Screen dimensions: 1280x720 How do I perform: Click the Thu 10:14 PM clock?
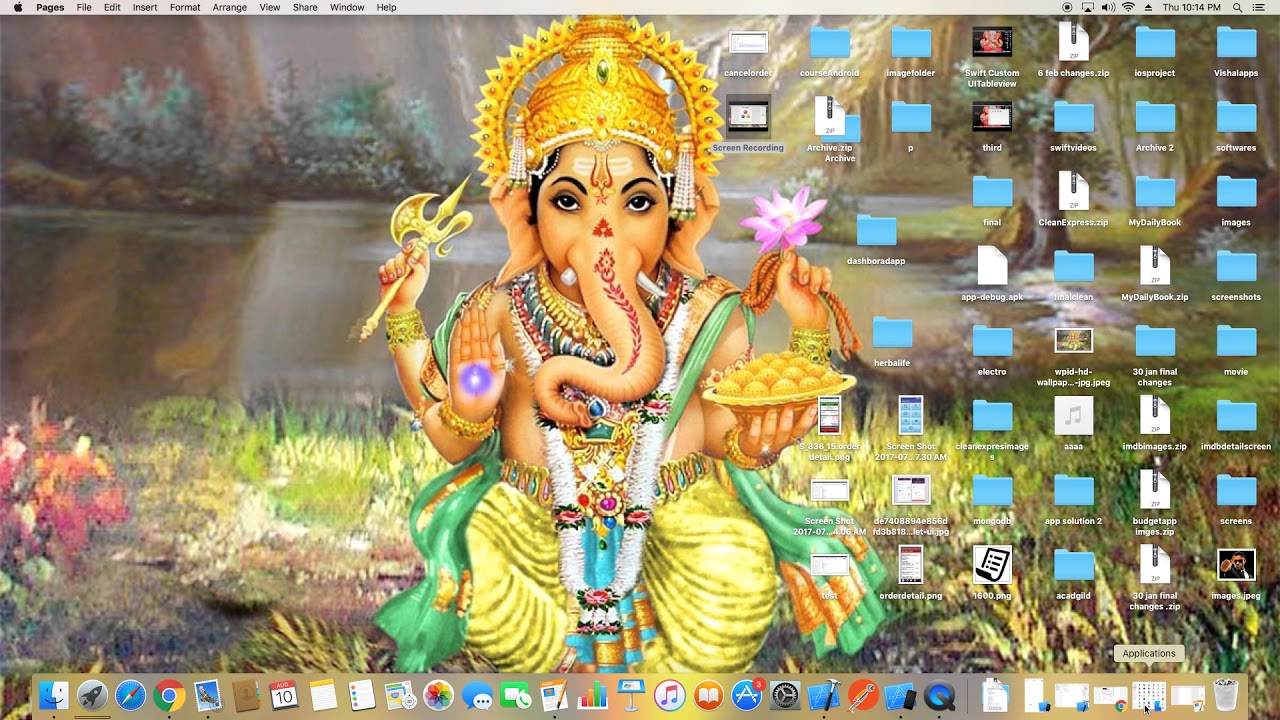coord(1192,7)
